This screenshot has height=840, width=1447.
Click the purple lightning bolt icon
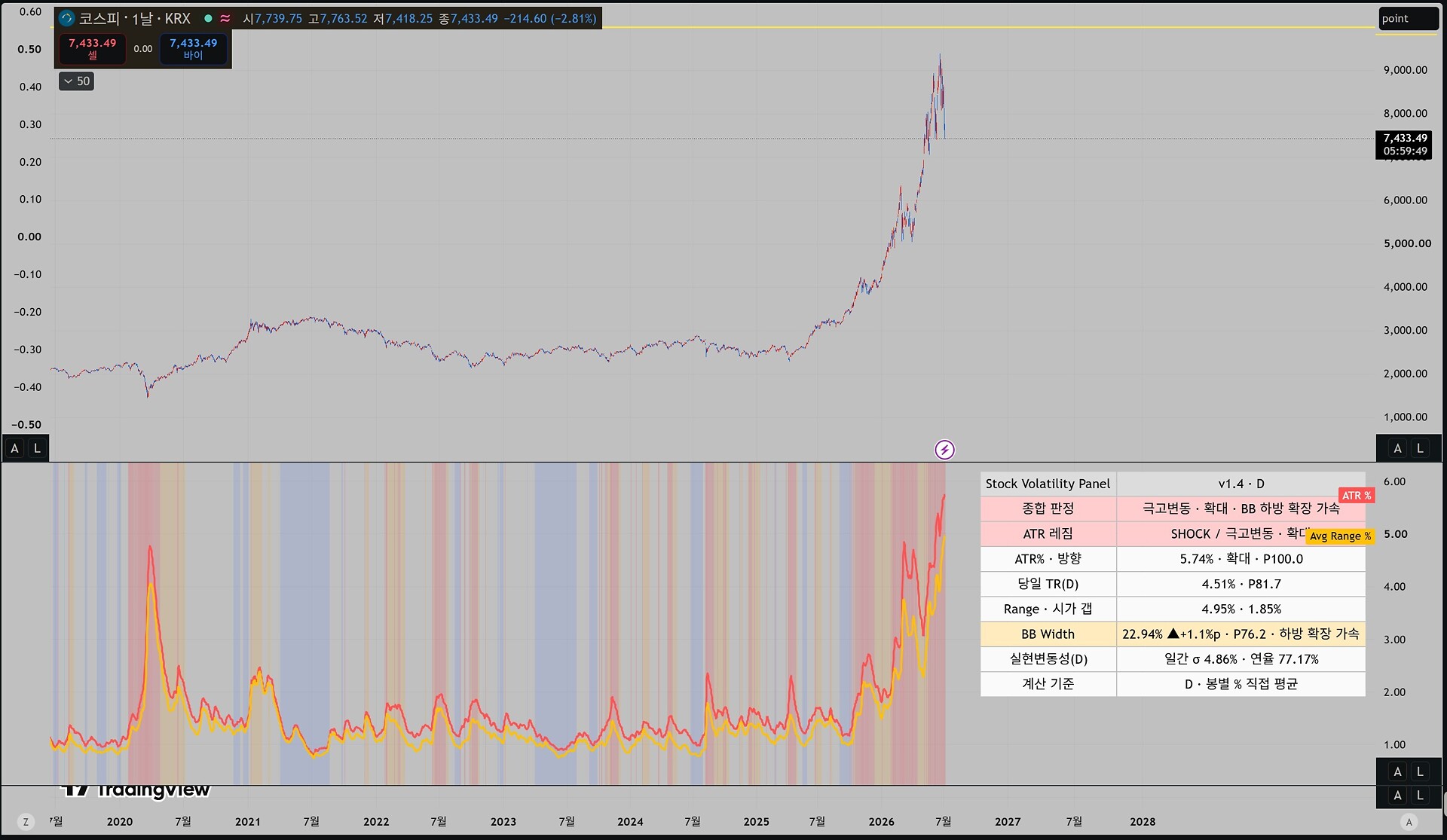(x=944, y=450)
